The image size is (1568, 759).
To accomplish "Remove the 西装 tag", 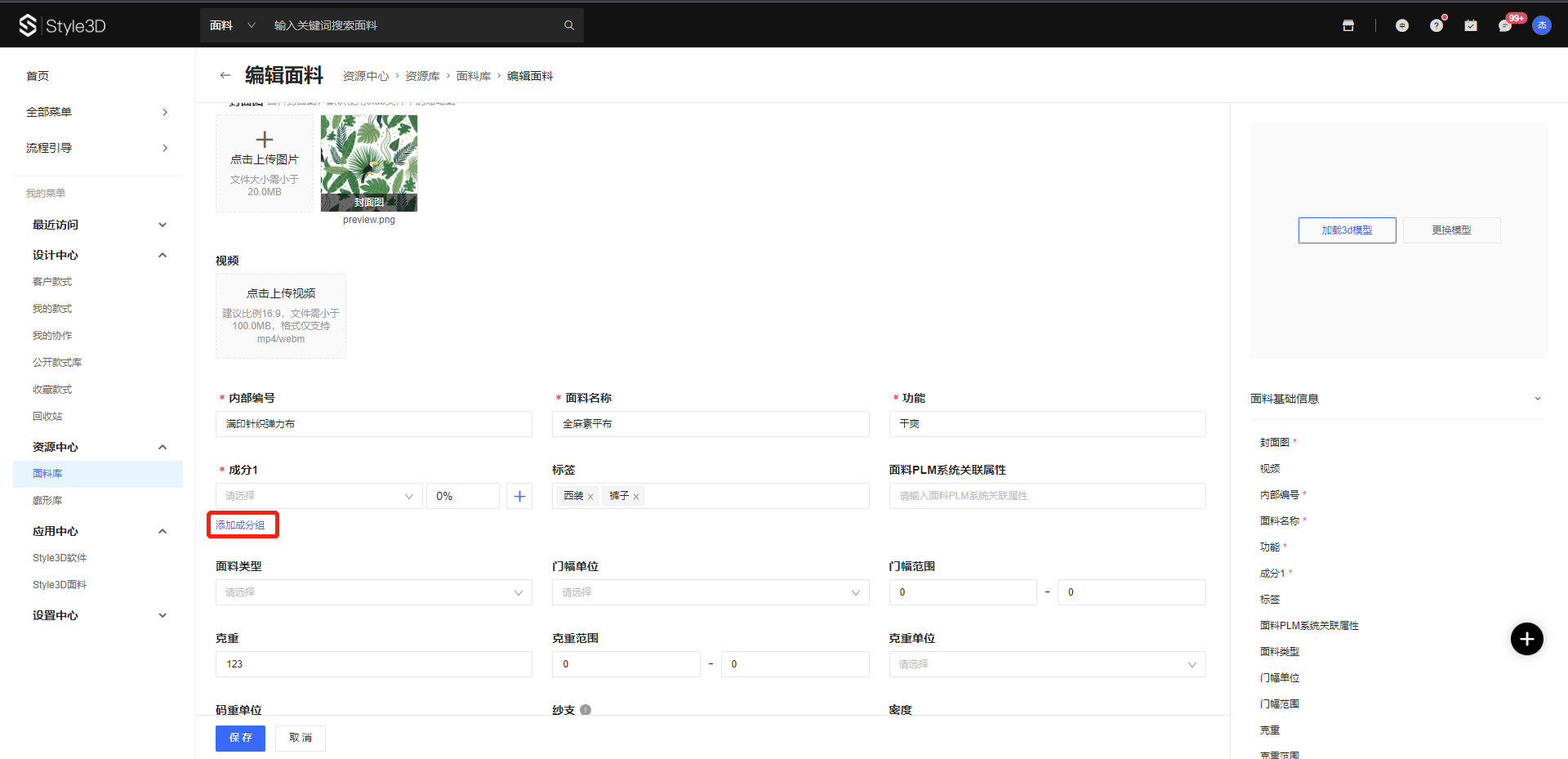I will pos(590,497).
